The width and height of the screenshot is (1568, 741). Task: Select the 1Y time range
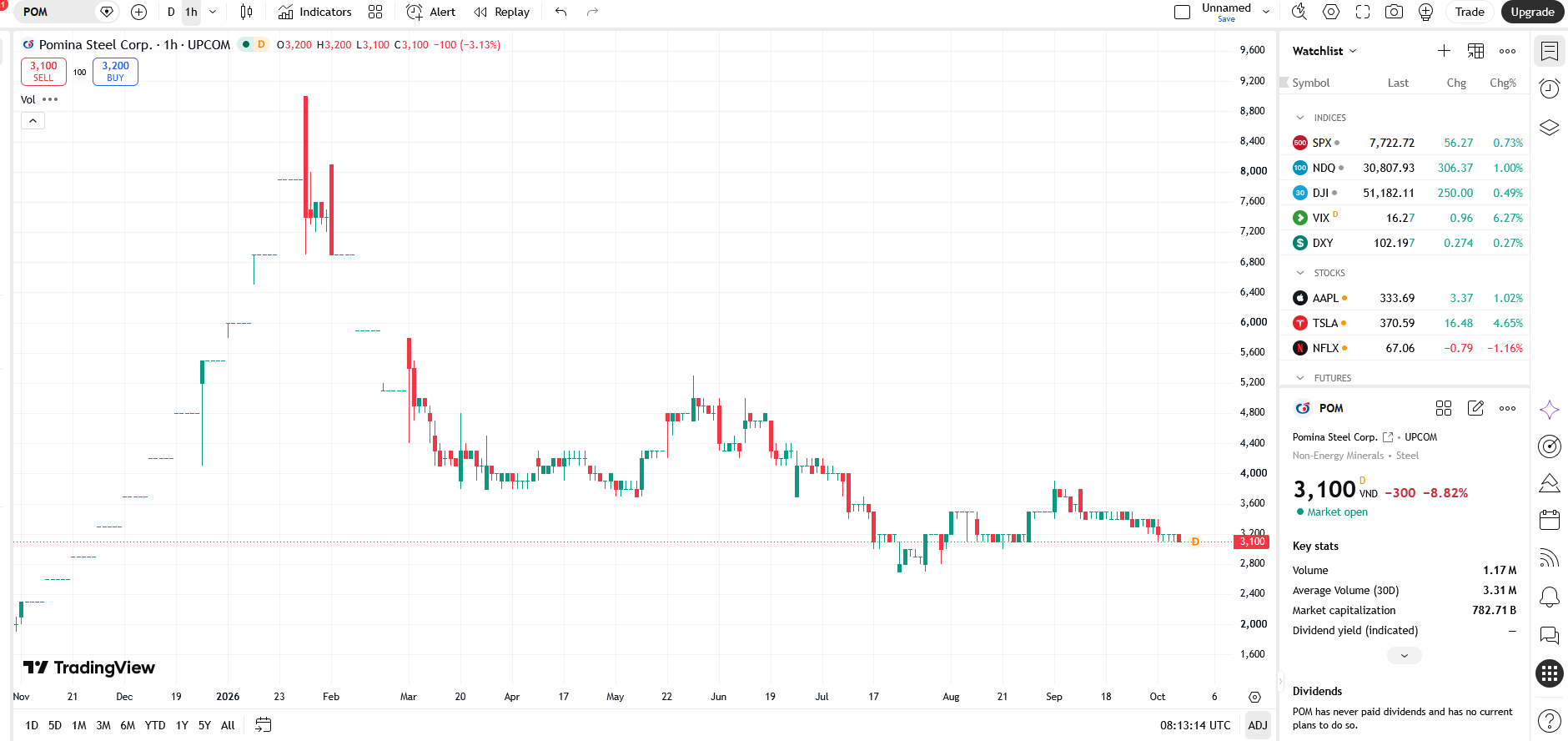click(x=182, y=725)
